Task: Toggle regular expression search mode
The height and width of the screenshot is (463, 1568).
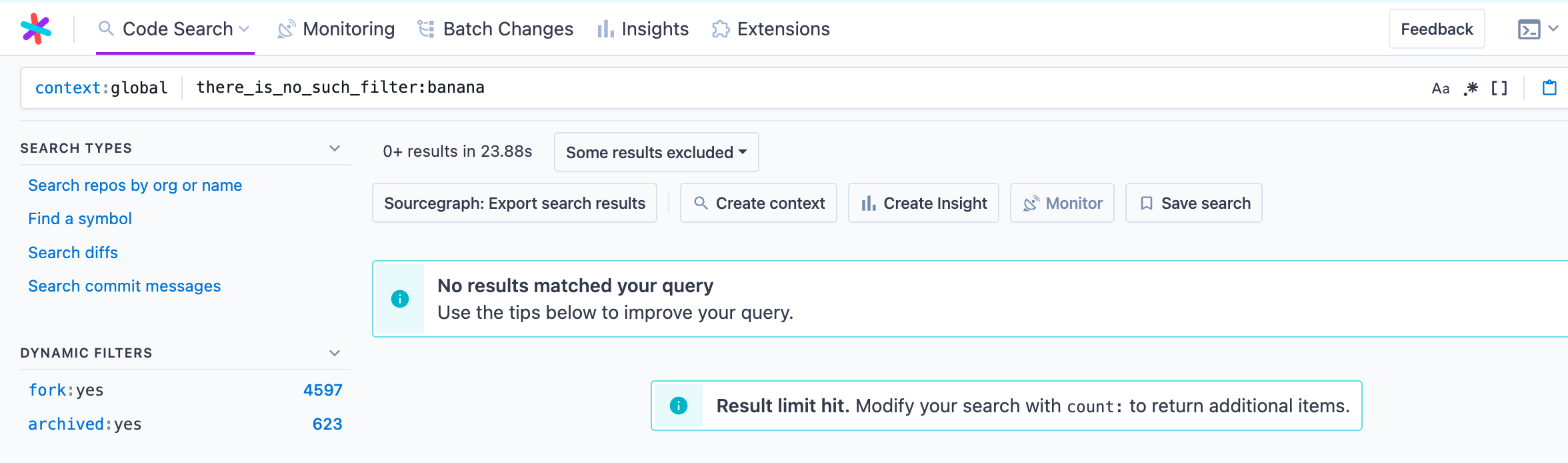Action: [x=1471, y=88]
